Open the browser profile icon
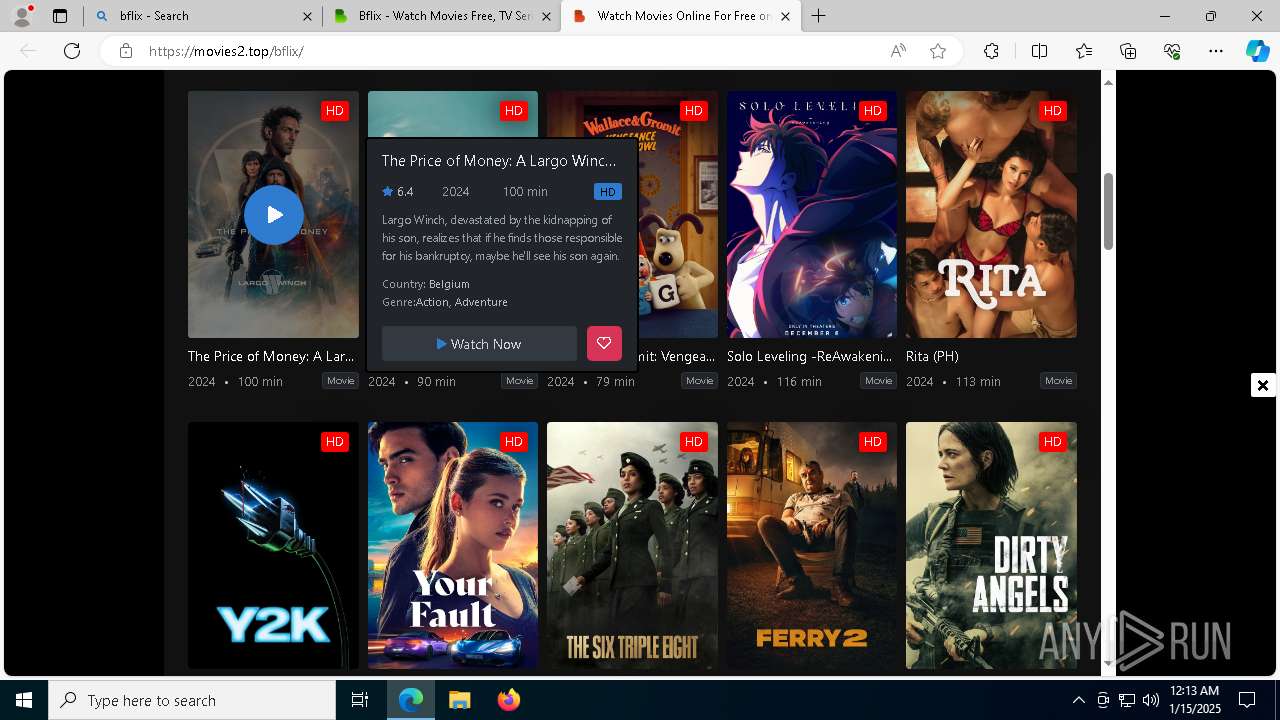The image size is (1280, 720). point(22,16)
